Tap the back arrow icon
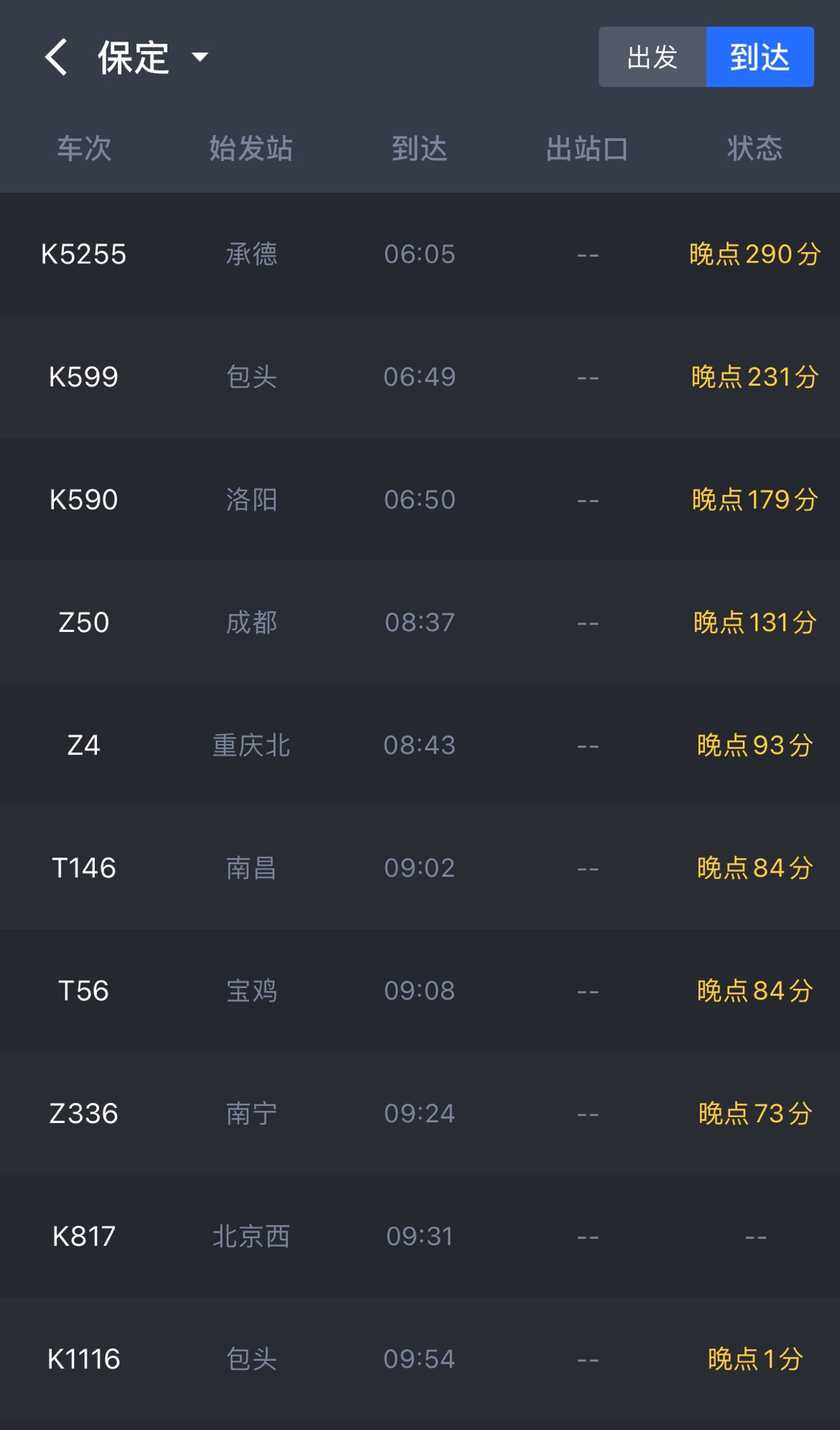This screenshot has width=840, height=1430. tap(56, 57)
